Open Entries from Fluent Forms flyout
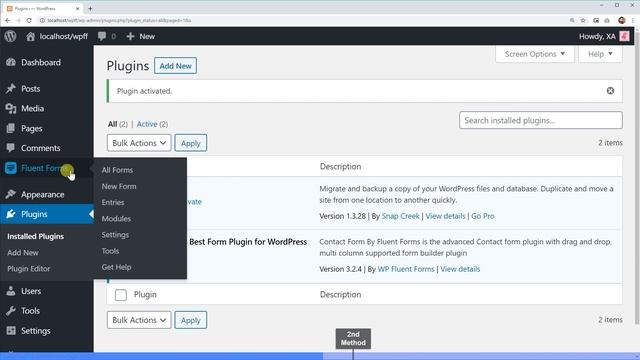The height and width of the screenshot is (360, 640). [x=113, y=202]
